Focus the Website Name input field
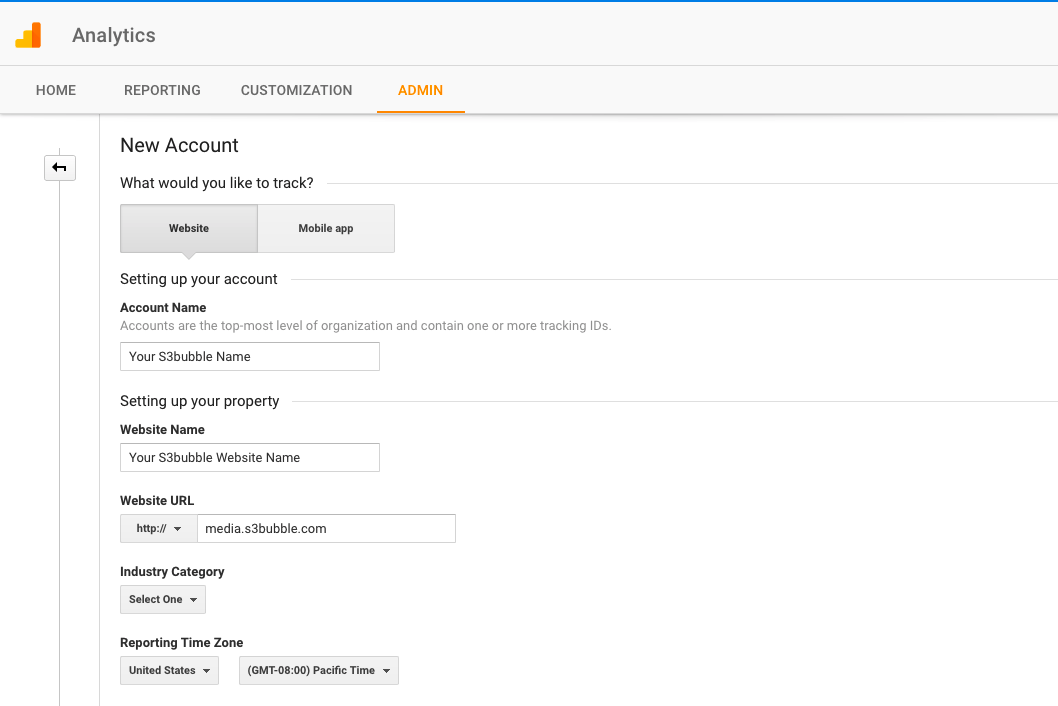1058x706 pixels. click(250, 458)
